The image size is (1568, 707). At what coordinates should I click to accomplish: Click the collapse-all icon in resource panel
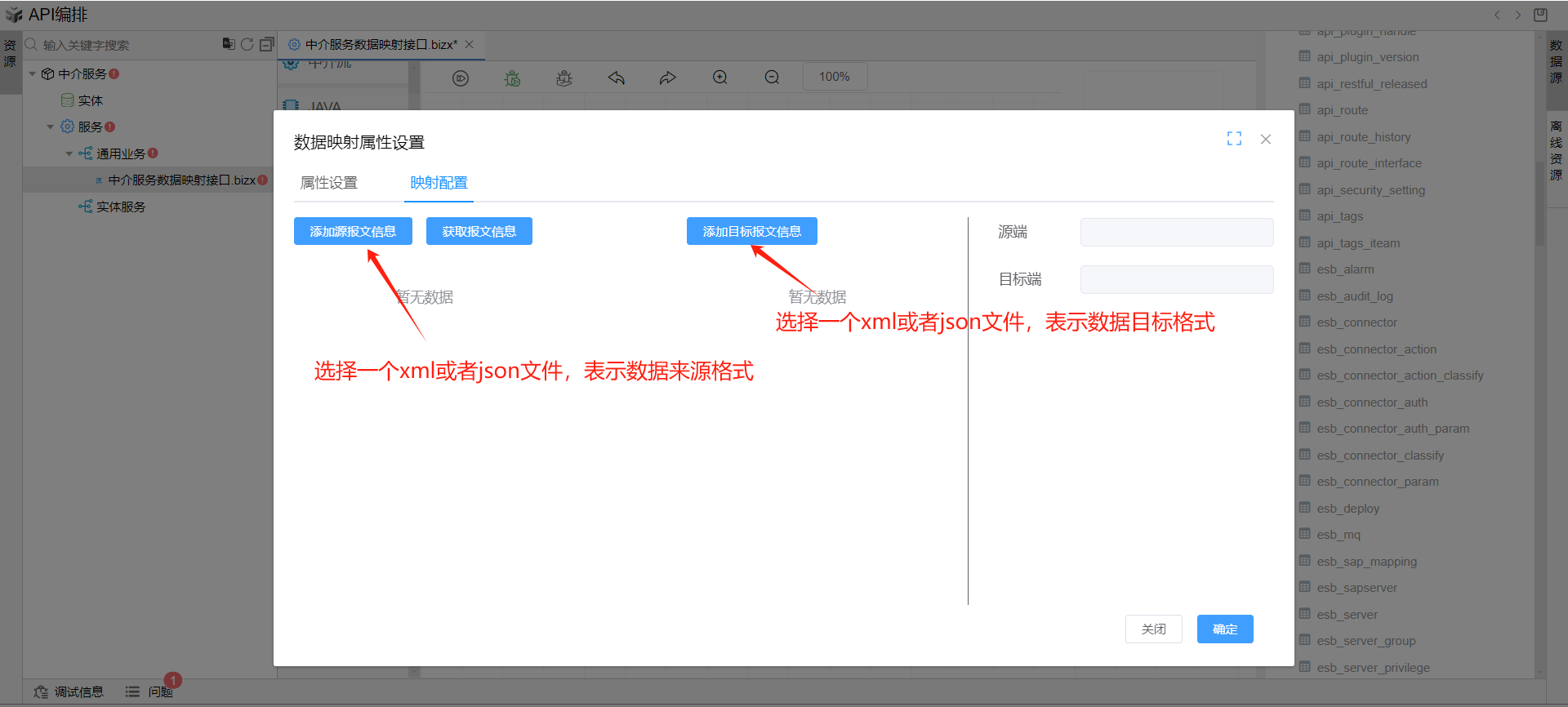click(266, 44)
